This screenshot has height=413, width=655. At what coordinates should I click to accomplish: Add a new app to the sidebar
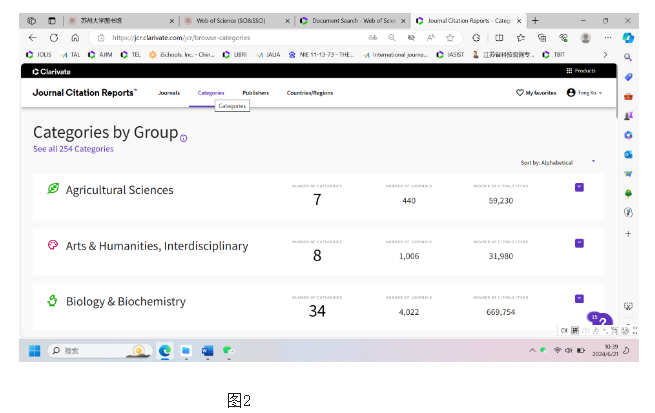pyautogui.click(x=628, y=233)
